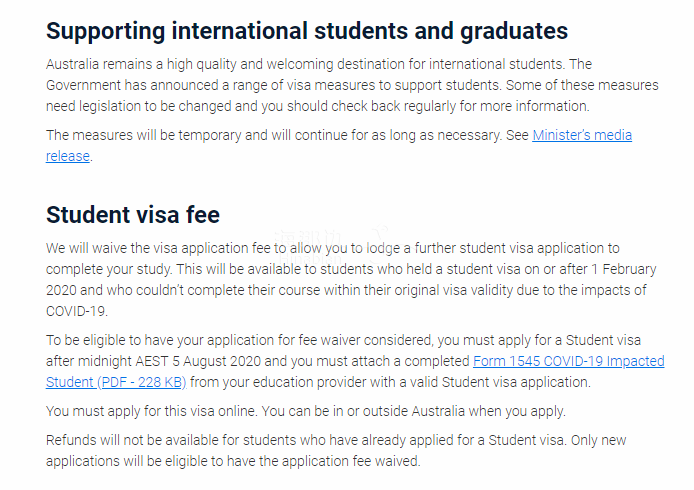Click the "Student (PDF - 228 KB)" link text
Screen dimensions: 694x490
[116, 382]
